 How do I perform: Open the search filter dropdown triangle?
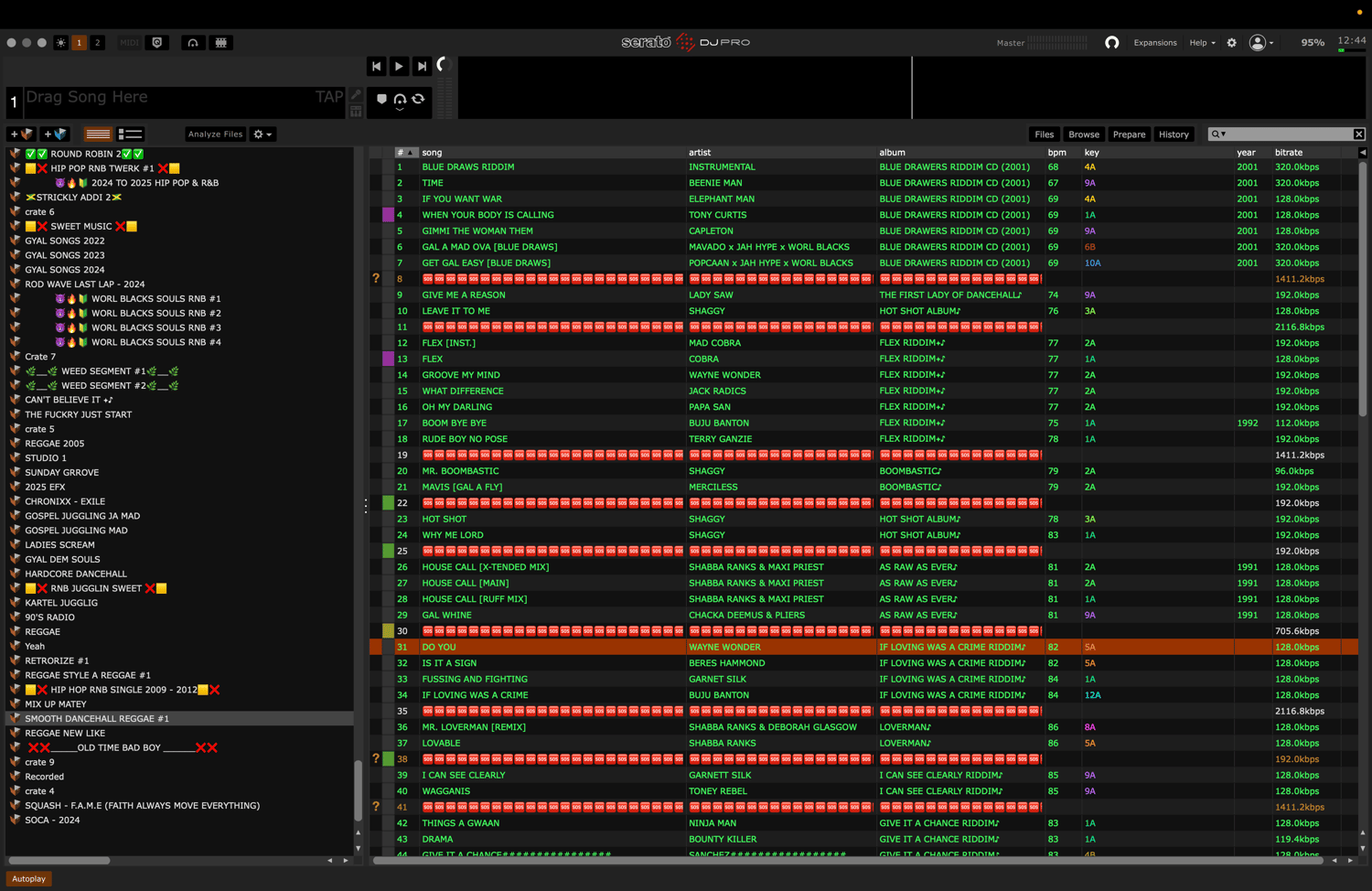tap(1224, 134)
